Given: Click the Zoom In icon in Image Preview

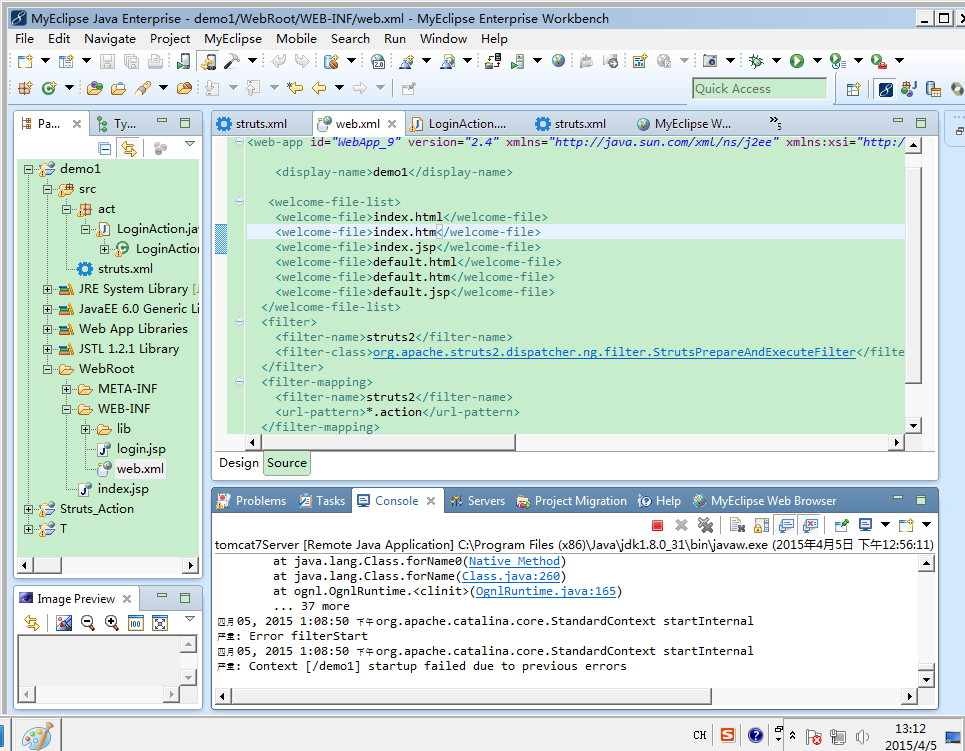Looking at the screenshot, I should [111, 623].
